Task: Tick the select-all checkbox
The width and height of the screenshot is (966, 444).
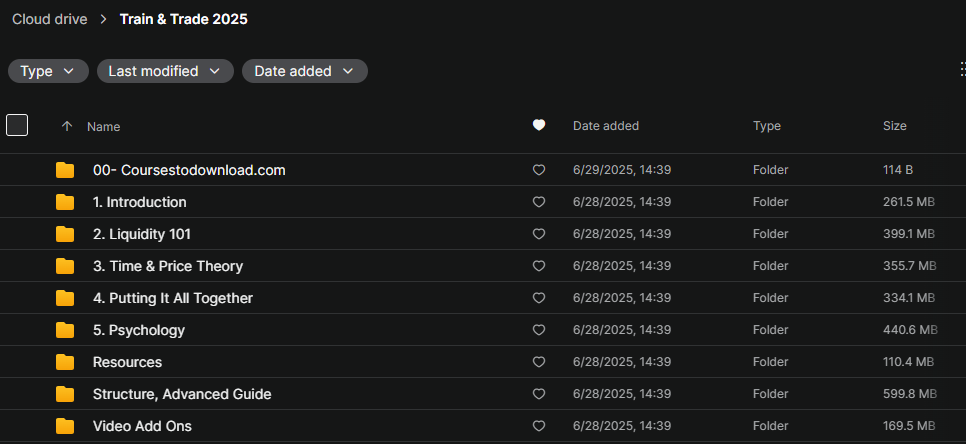Action: tap(17, 125)
